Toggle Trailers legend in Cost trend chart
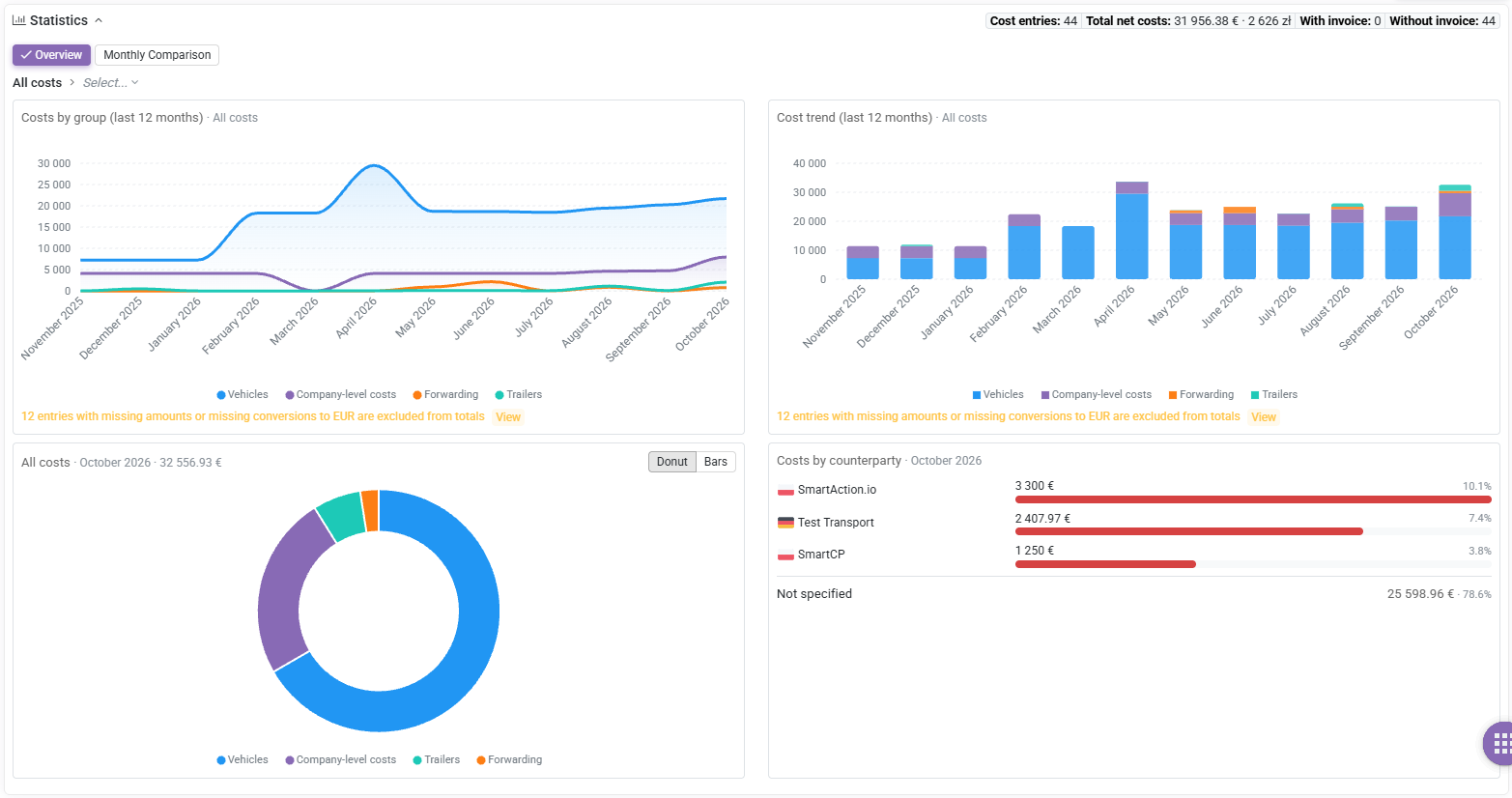 click(x=1273, y=394)
